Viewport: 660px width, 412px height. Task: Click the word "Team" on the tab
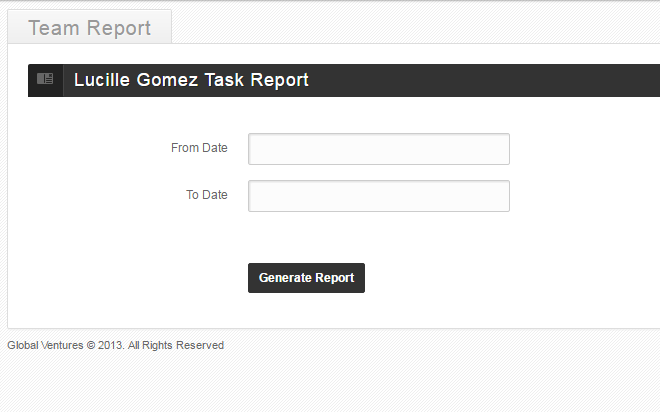[x=54, y=28]
